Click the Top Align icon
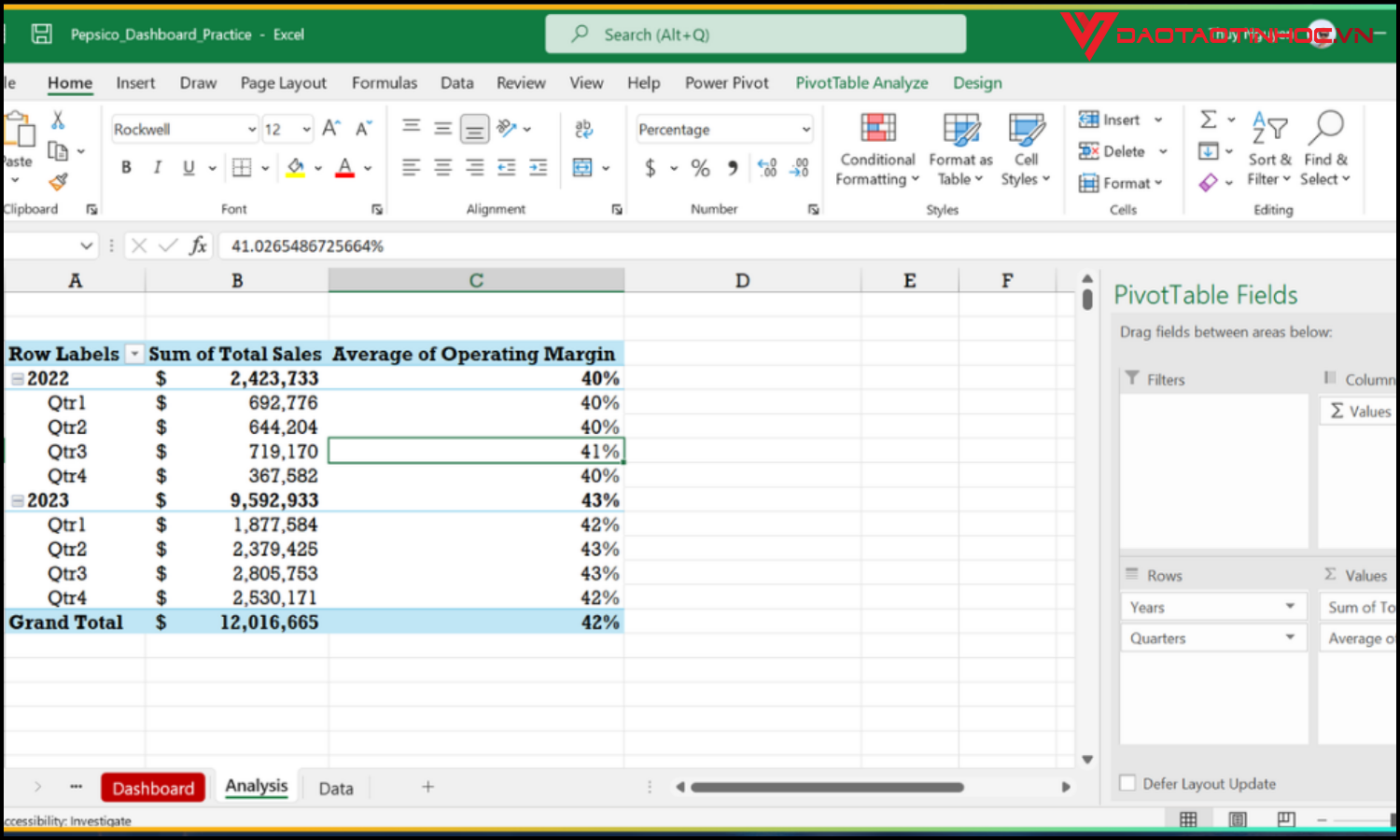This screenshot has width=1400, height=840. coord(411,128)
